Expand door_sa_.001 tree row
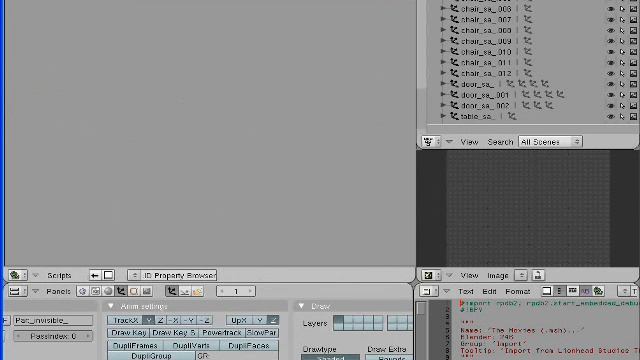 click(443, 95)
